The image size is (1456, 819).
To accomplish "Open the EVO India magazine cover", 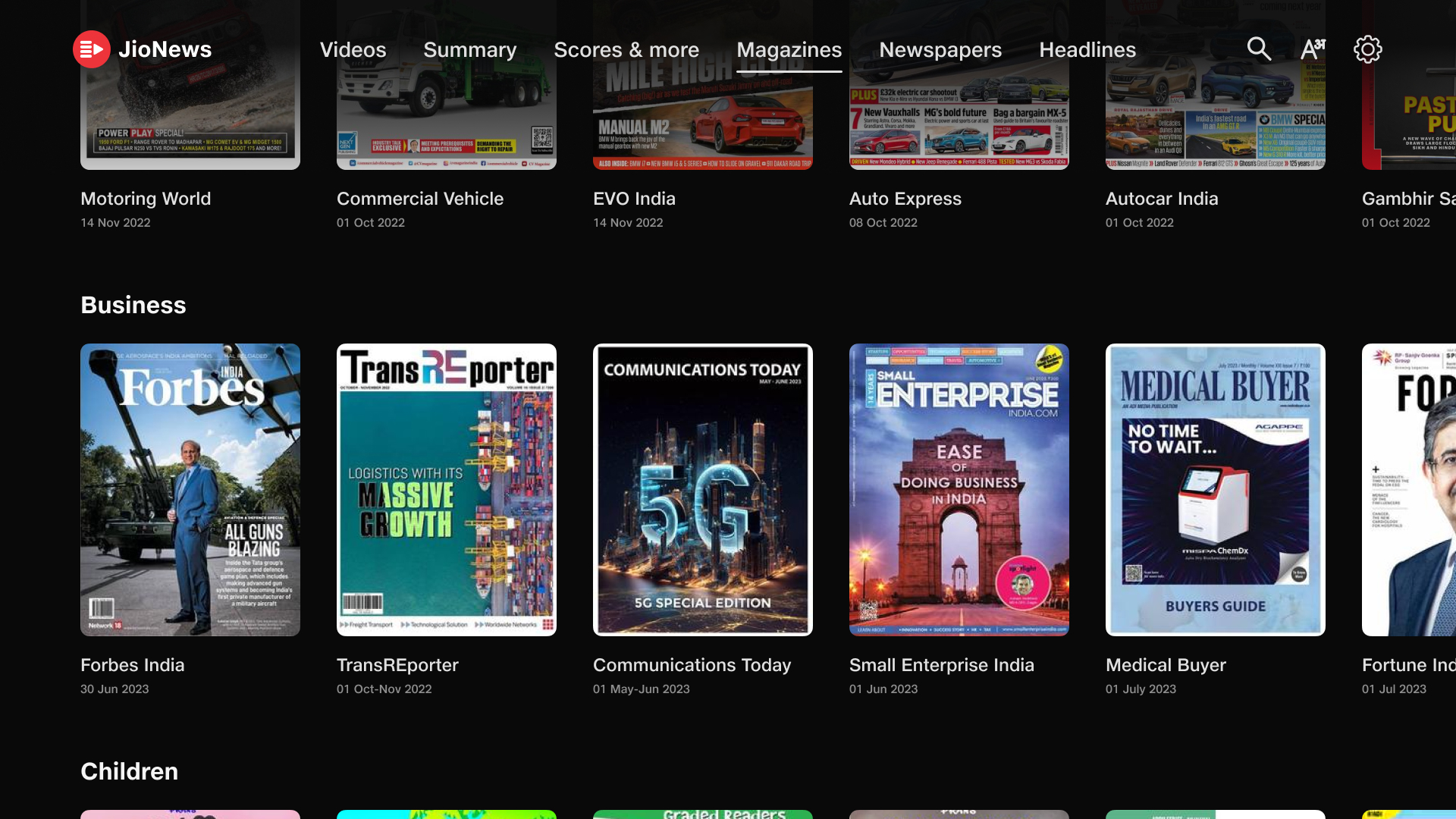I will (703, 85).
